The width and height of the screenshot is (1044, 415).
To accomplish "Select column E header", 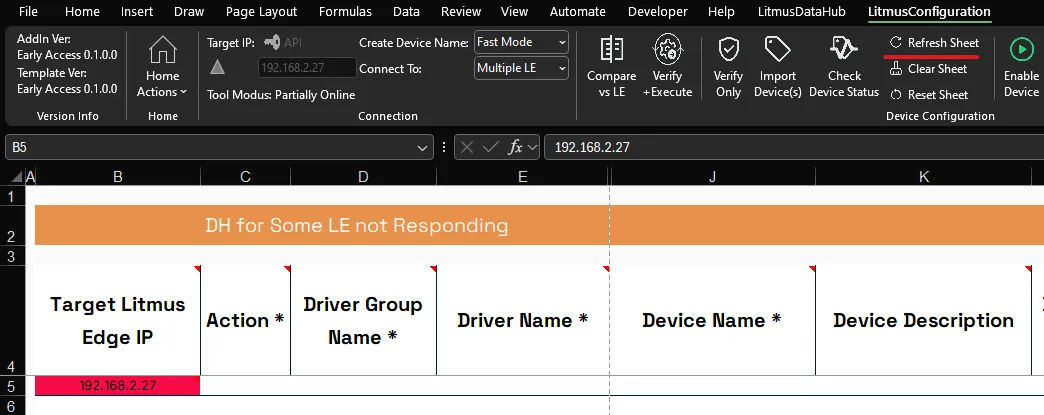I will (x=523, y=177).
